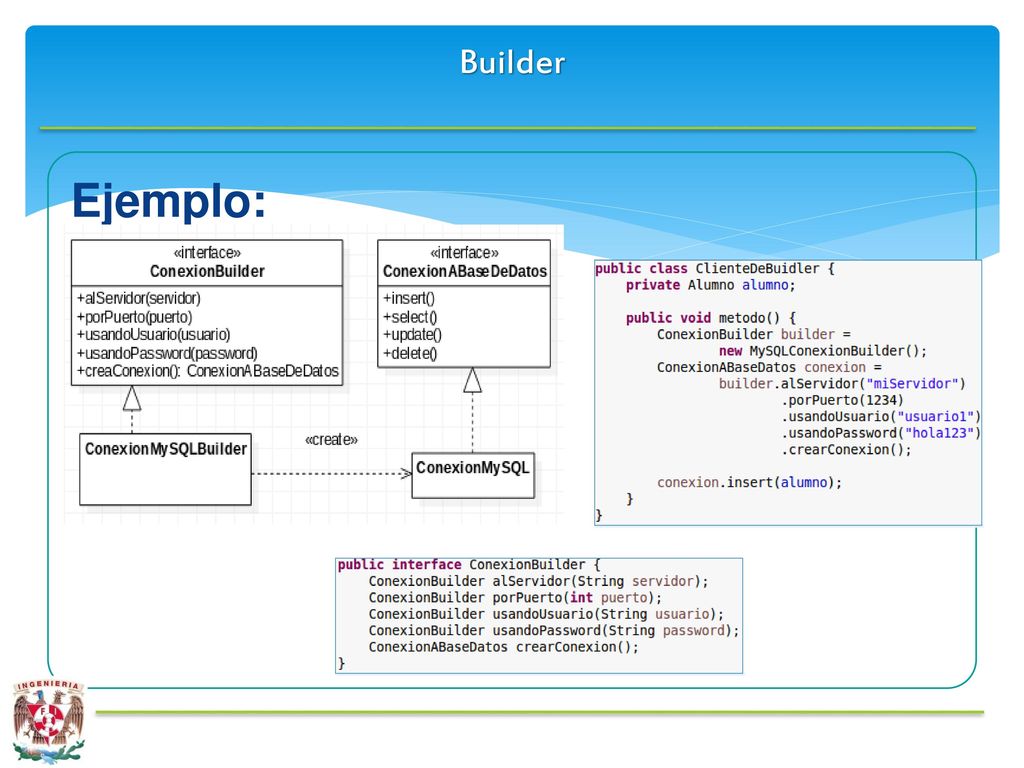Click the +porPuerto(puerto) method
The width and height of the screenshot is (1024, 768).
[x=135, y=317]
